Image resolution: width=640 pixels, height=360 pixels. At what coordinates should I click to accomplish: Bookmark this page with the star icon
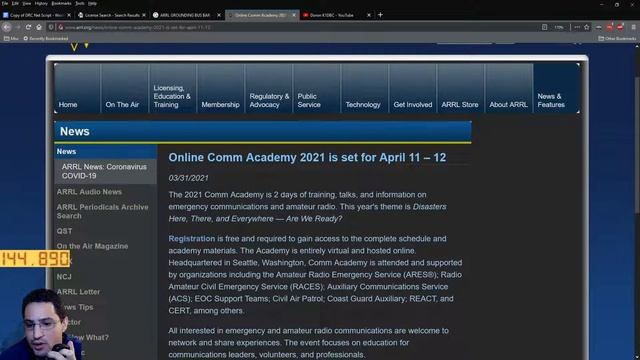point(587,27)
